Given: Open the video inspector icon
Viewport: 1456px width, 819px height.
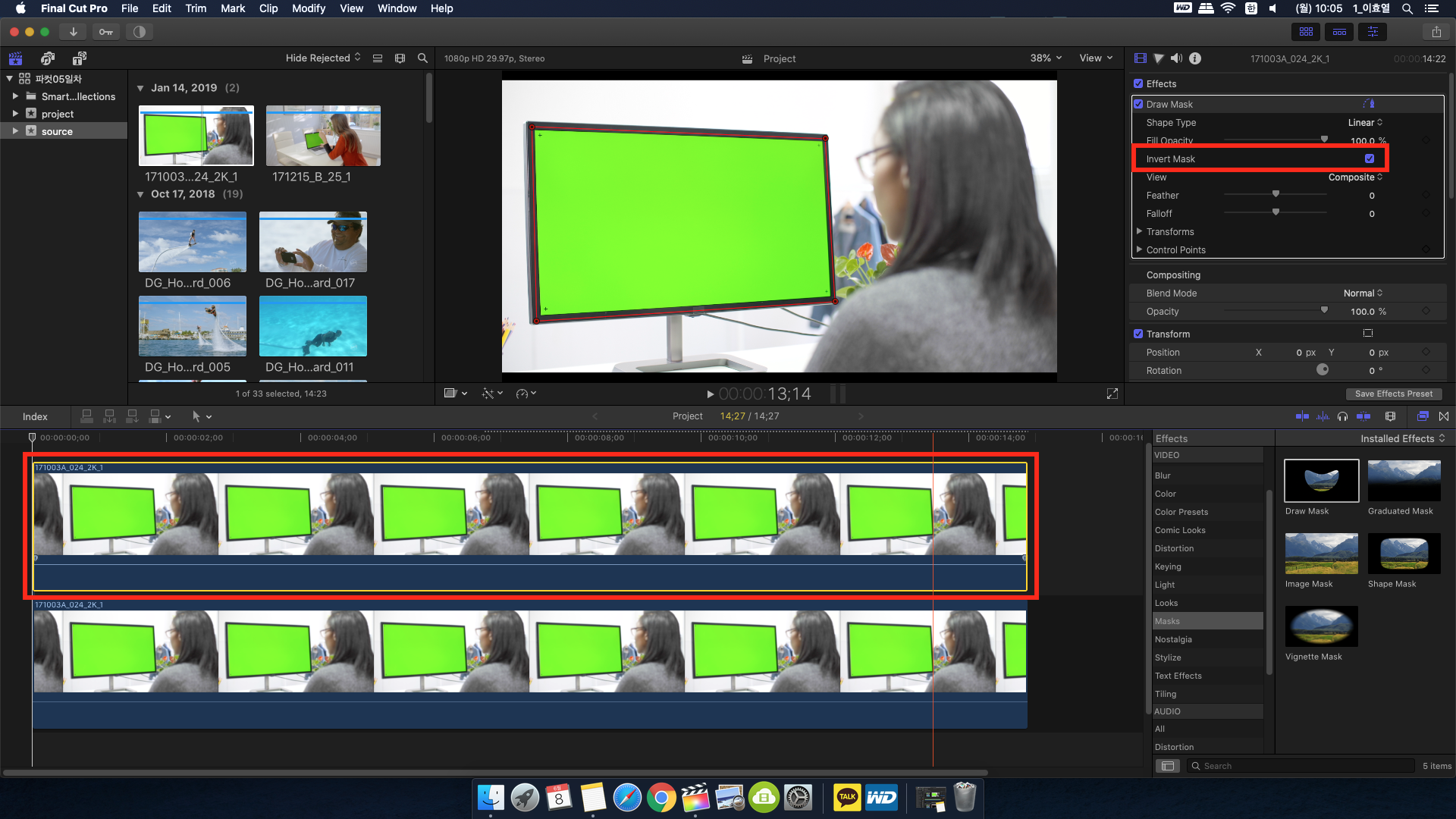Looking at the screenshot, I should [1140, 58].
